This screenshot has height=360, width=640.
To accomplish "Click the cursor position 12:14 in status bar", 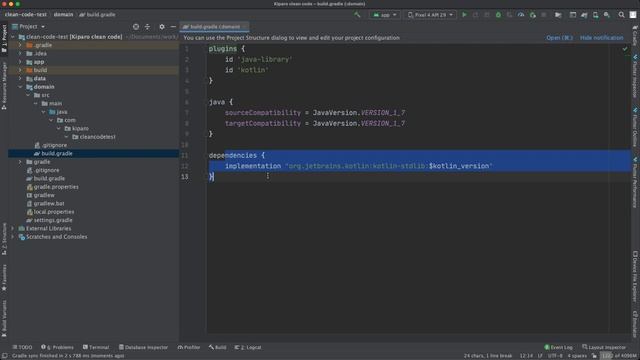I will [526, 356].
